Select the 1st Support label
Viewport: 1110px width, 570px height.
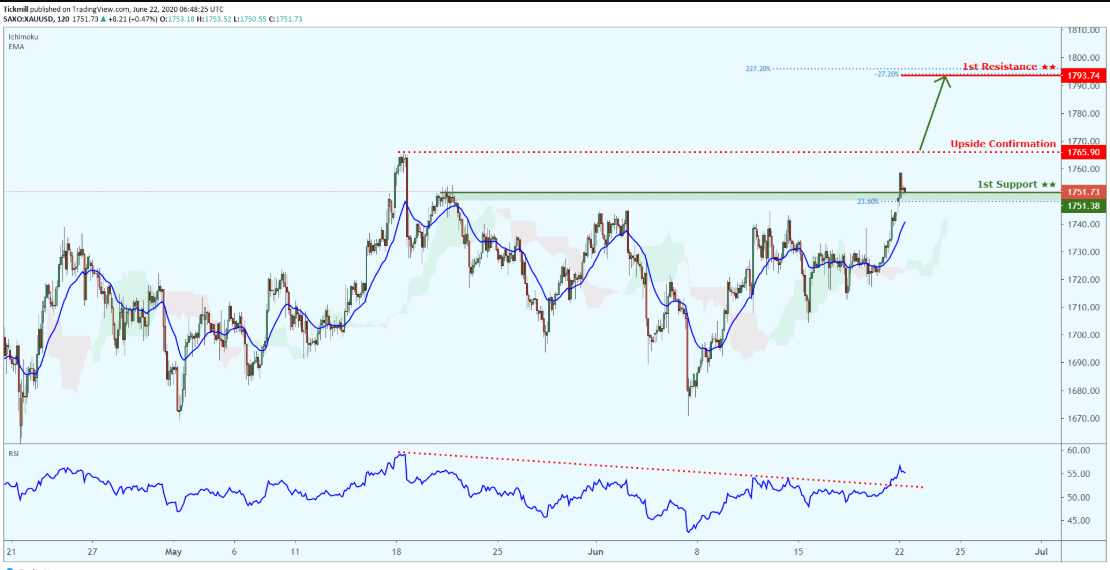1017,184
